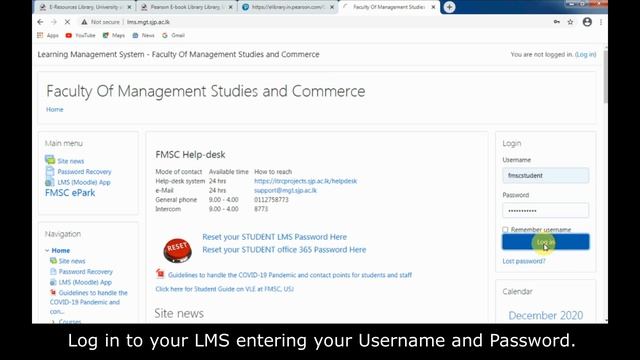The height and width of the screenshot is (360, 640).
Task: Click the COVID-19 guidelines PDF icon in content
Action: pos(160,273)
